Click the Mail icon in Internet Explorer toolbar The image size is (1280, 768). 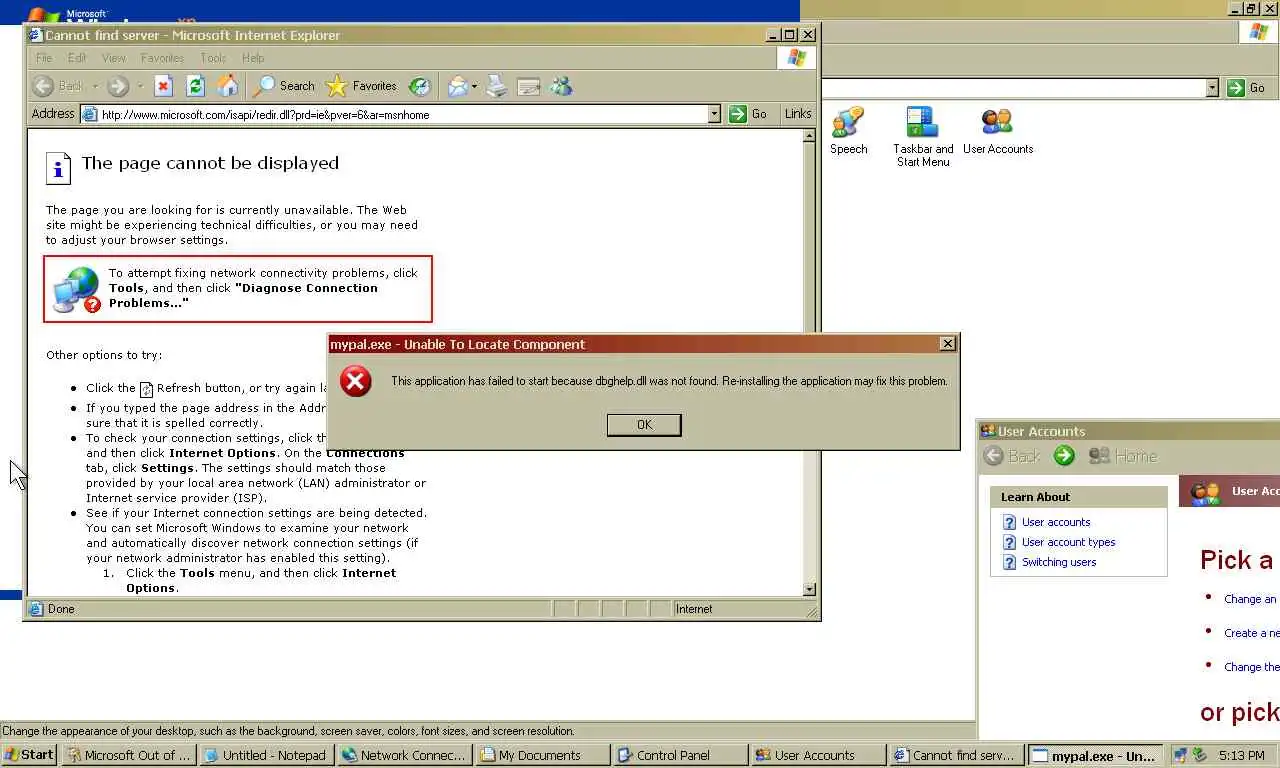(x=457, y=86)
